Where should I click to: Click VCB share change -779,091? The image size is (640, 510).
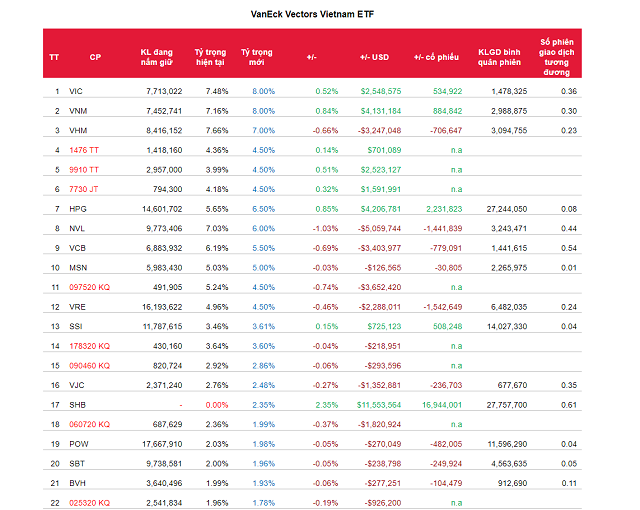point(446,248)
